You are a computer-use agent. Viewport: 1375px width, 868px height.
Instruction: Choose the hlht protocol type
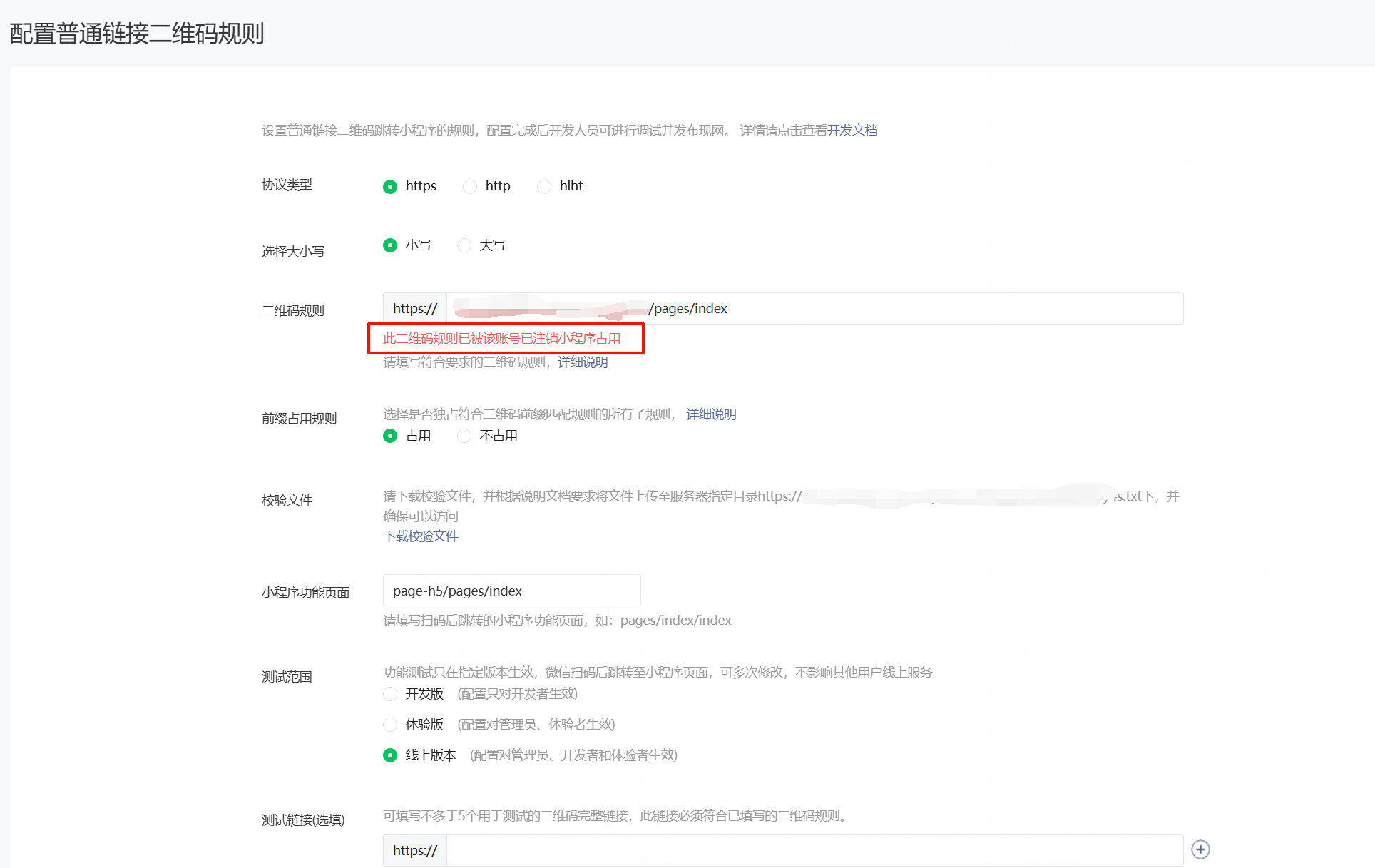pyautogui.click(x=544, y=187)
